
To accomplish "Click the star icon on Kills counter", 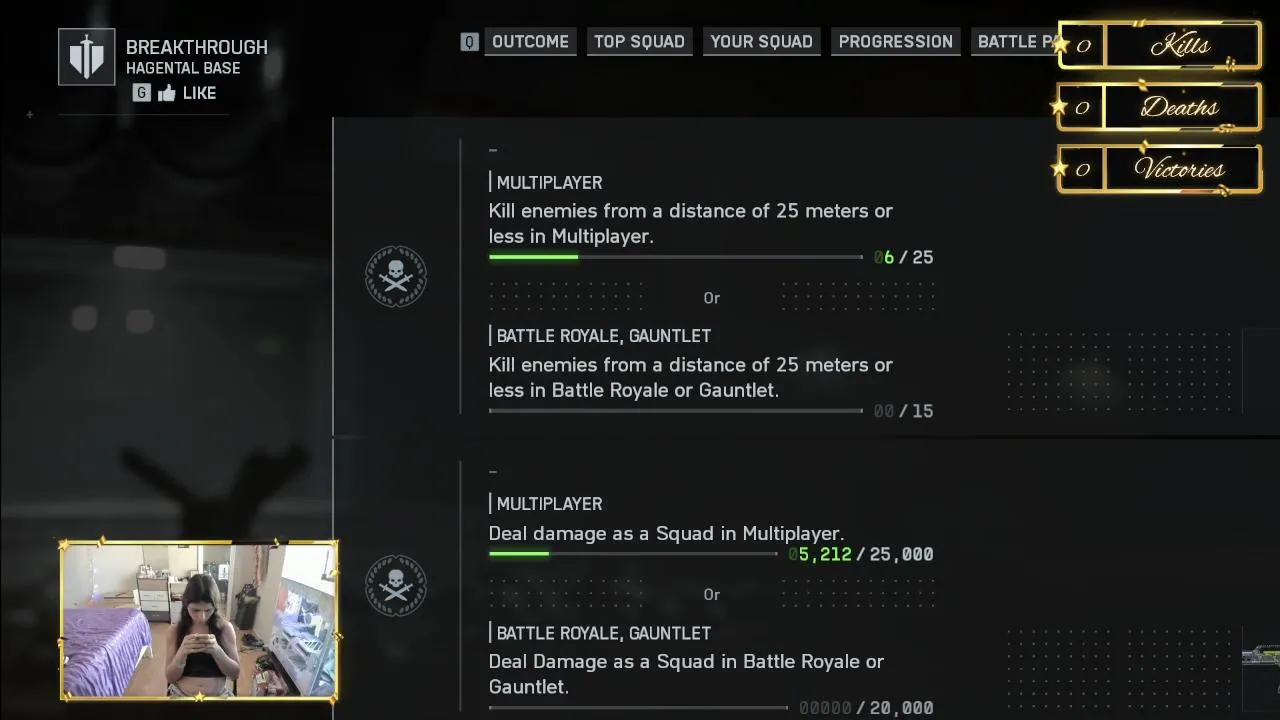I will 1060,45.
